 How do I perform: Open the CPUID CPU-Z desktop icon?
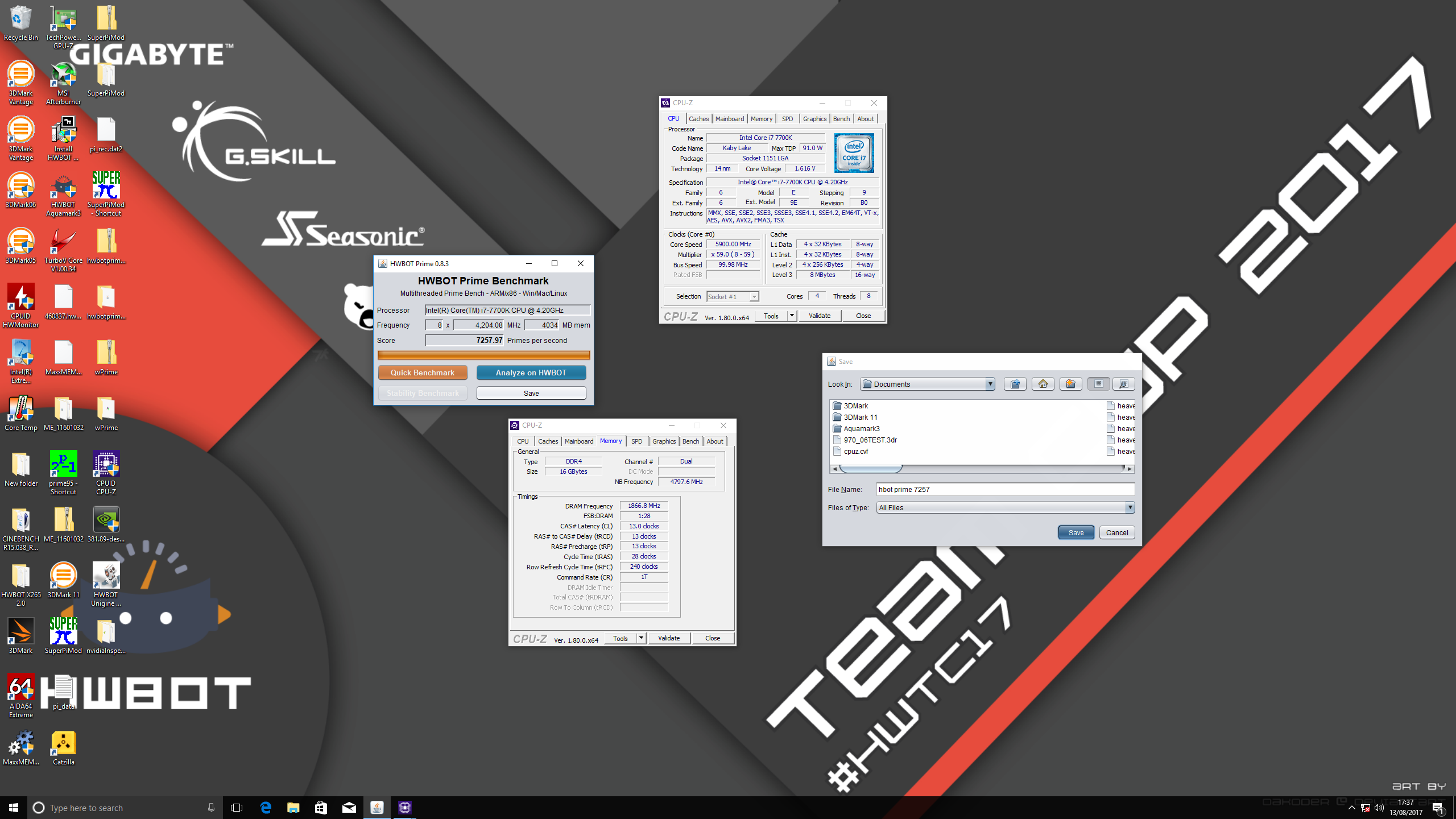click(106, 473)
